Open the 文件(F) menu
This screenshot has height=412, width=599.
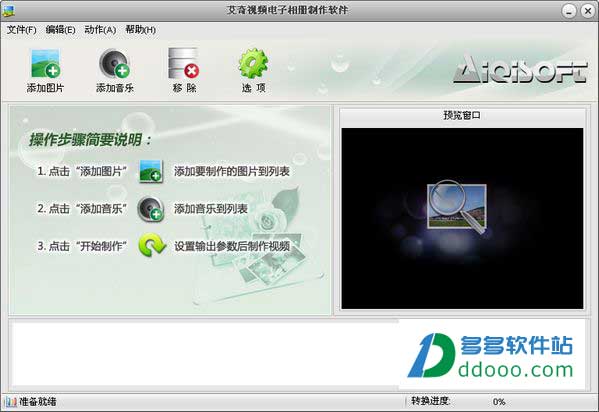coord(21,30)
